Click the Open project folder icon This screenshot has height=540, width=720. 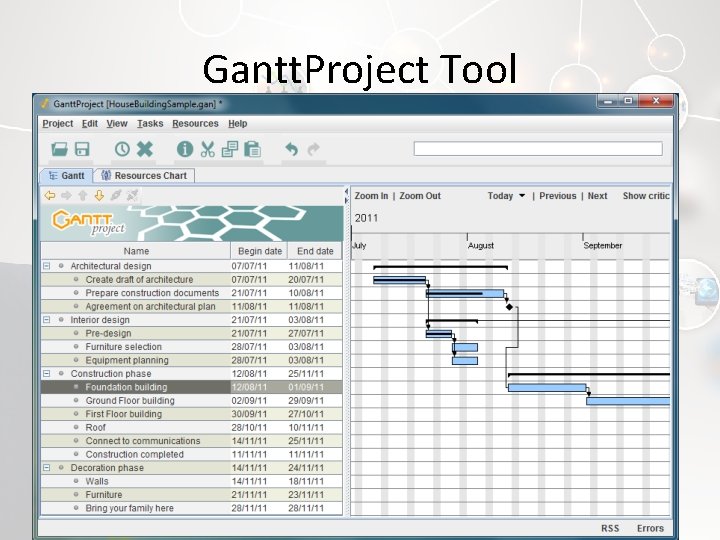60,149
